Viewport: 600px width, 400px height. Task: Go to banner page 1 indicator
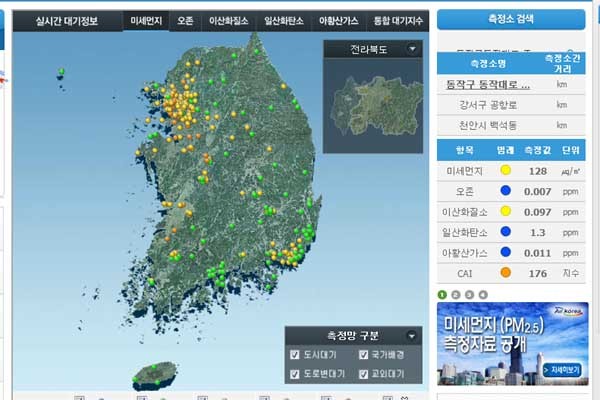(442, 295)
